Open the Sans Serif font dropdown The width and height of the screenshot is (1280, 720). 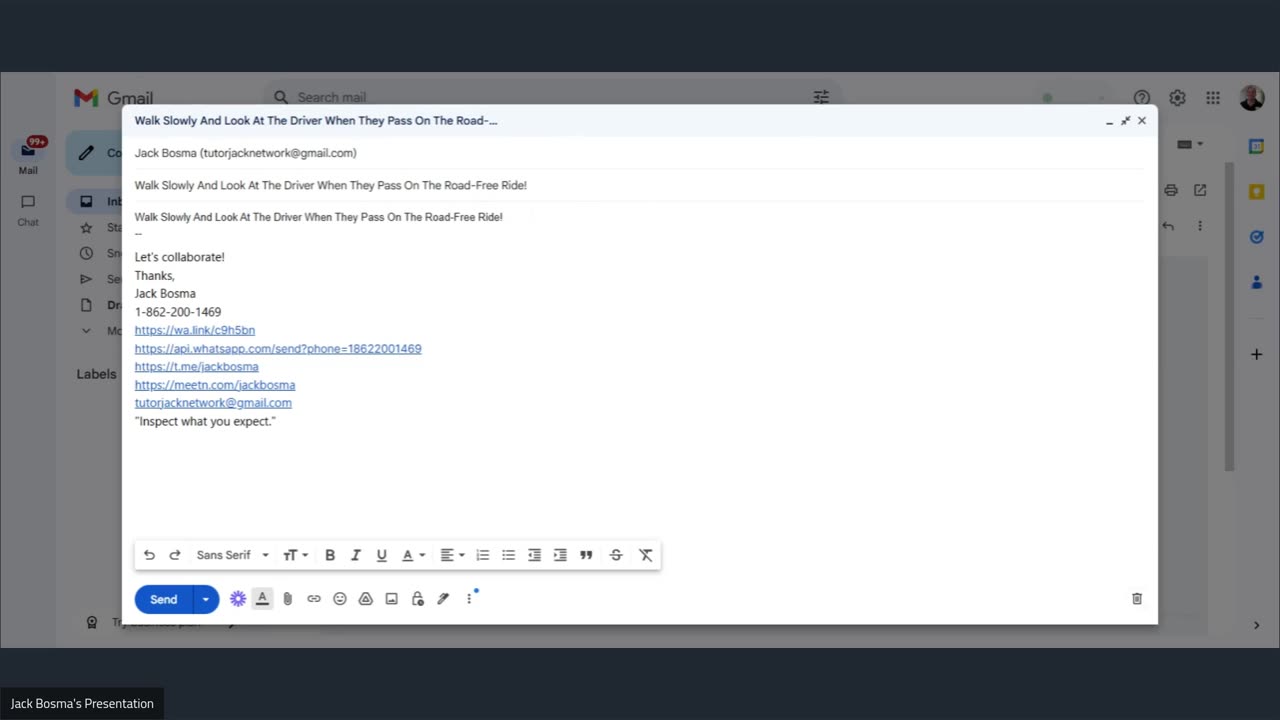[x=232, y=555]
